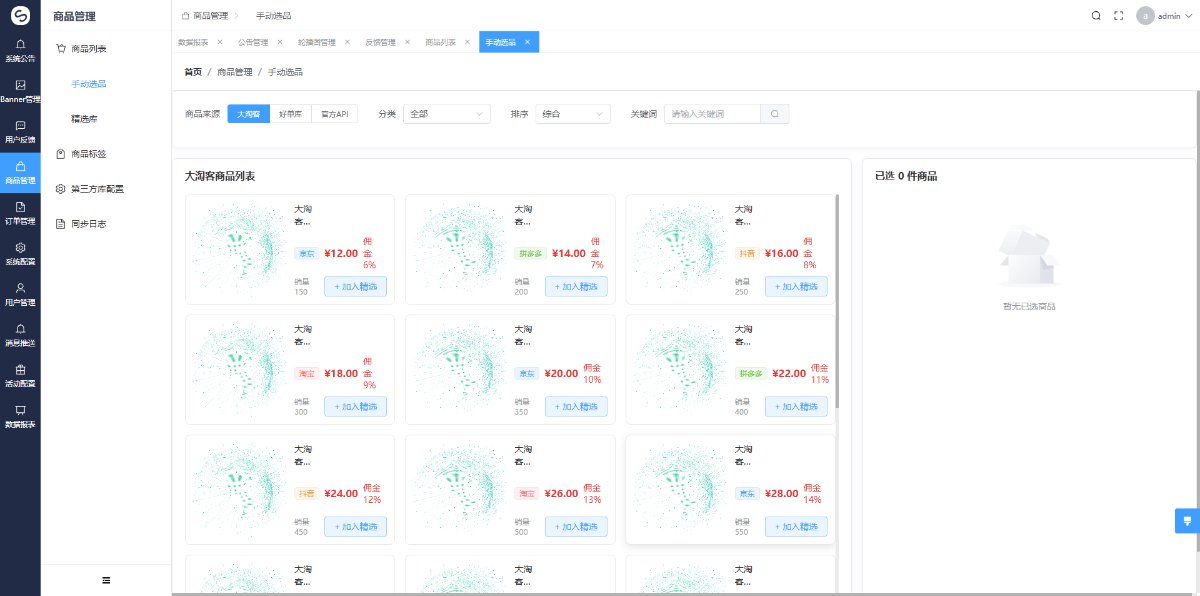Add the ¥18.00 product to 精选

355,406
